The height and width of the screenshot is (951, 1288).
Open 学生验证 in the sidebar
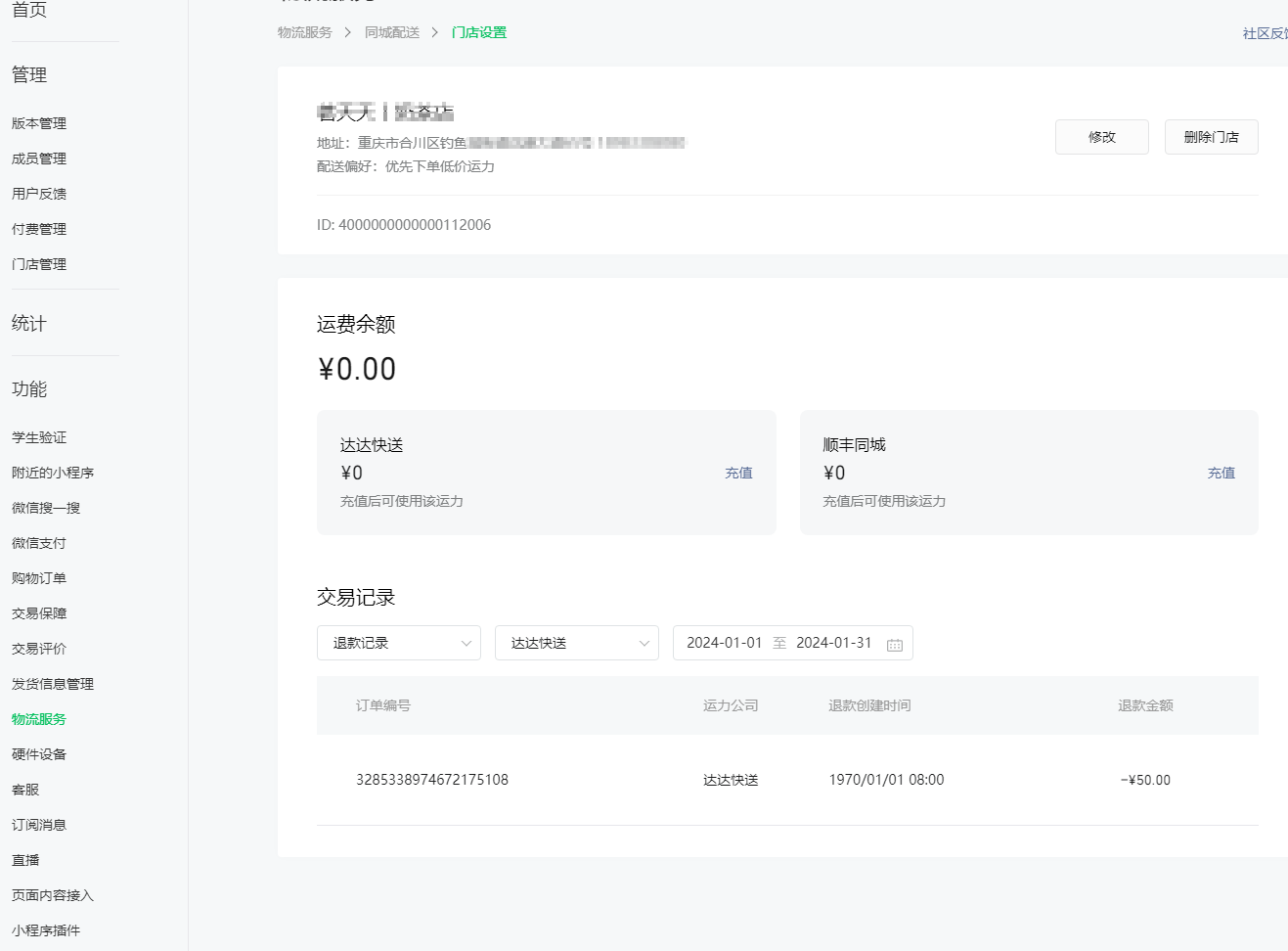39,437
